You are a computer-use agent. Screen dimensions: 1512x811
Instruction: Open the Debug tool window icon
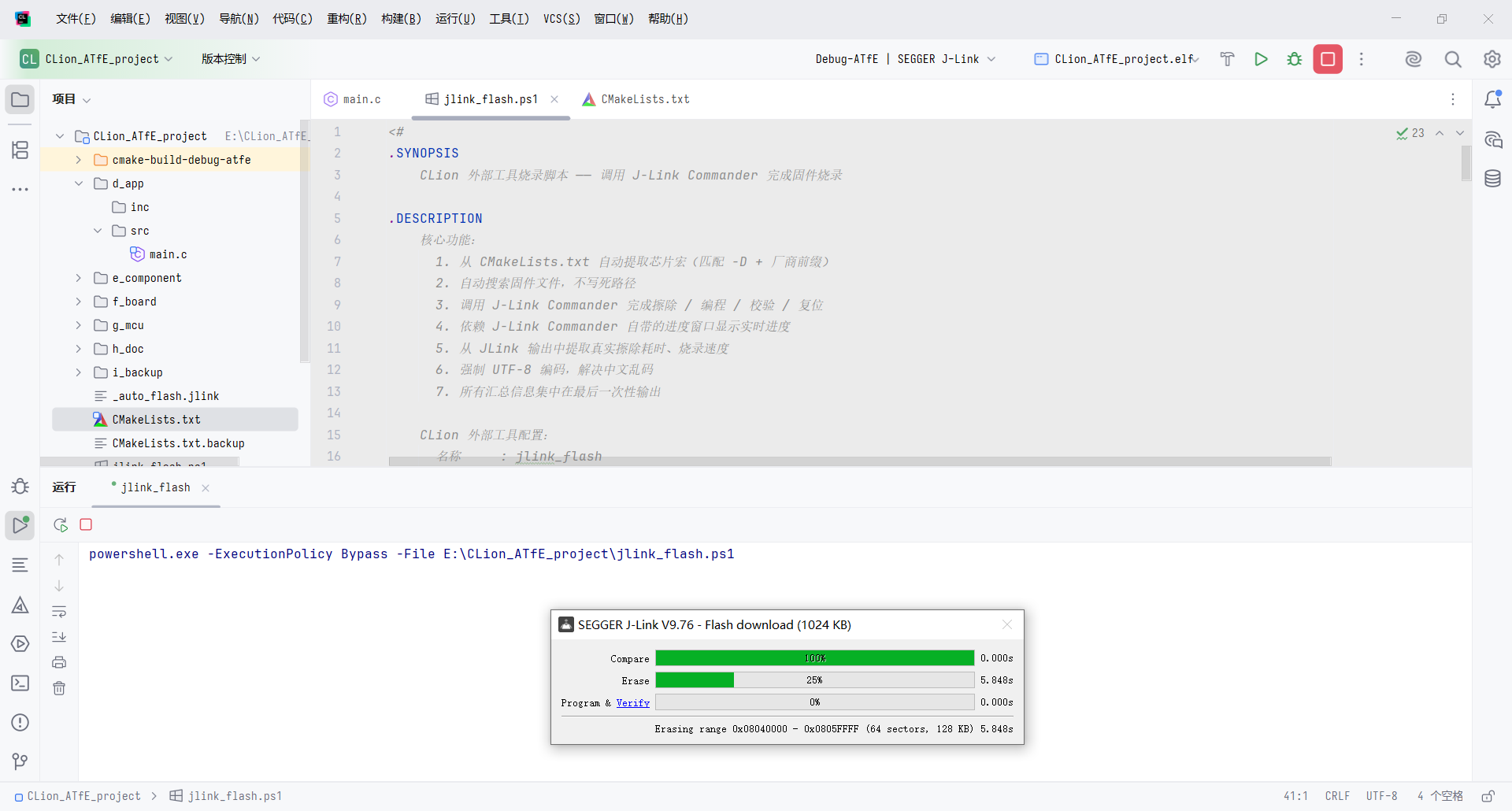(x=20, y=487)
